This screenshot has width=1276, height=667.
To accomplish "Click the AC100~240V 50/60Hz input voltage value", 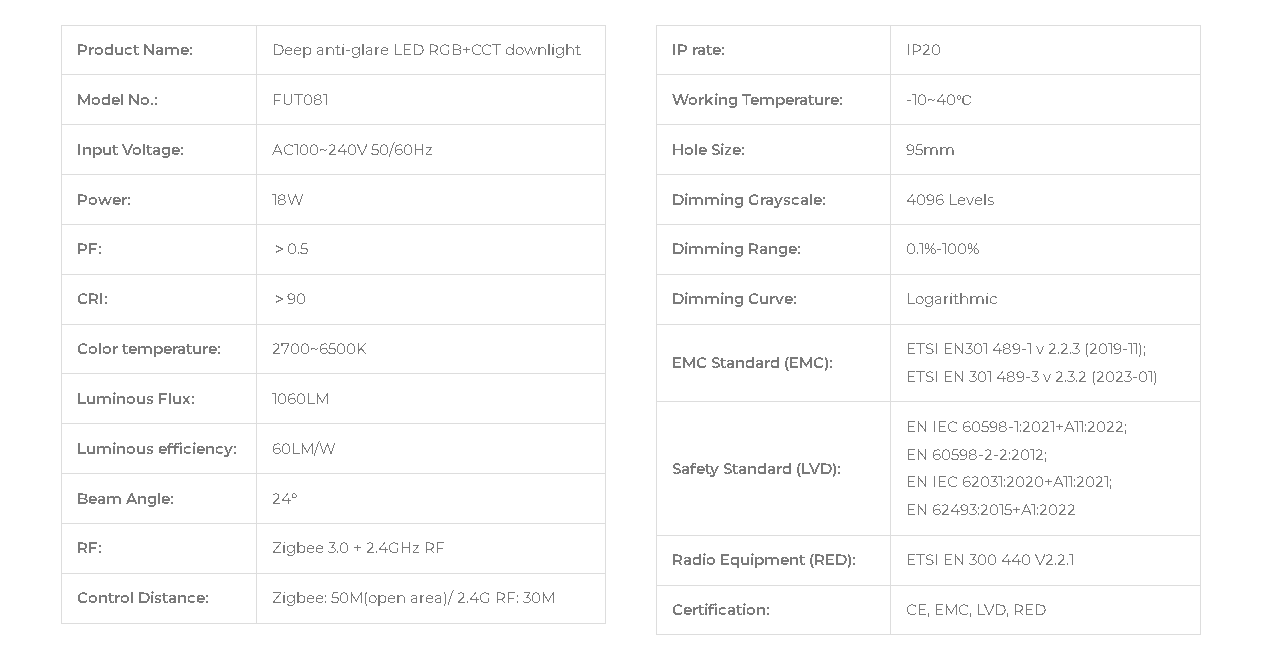I will (352, 150).
